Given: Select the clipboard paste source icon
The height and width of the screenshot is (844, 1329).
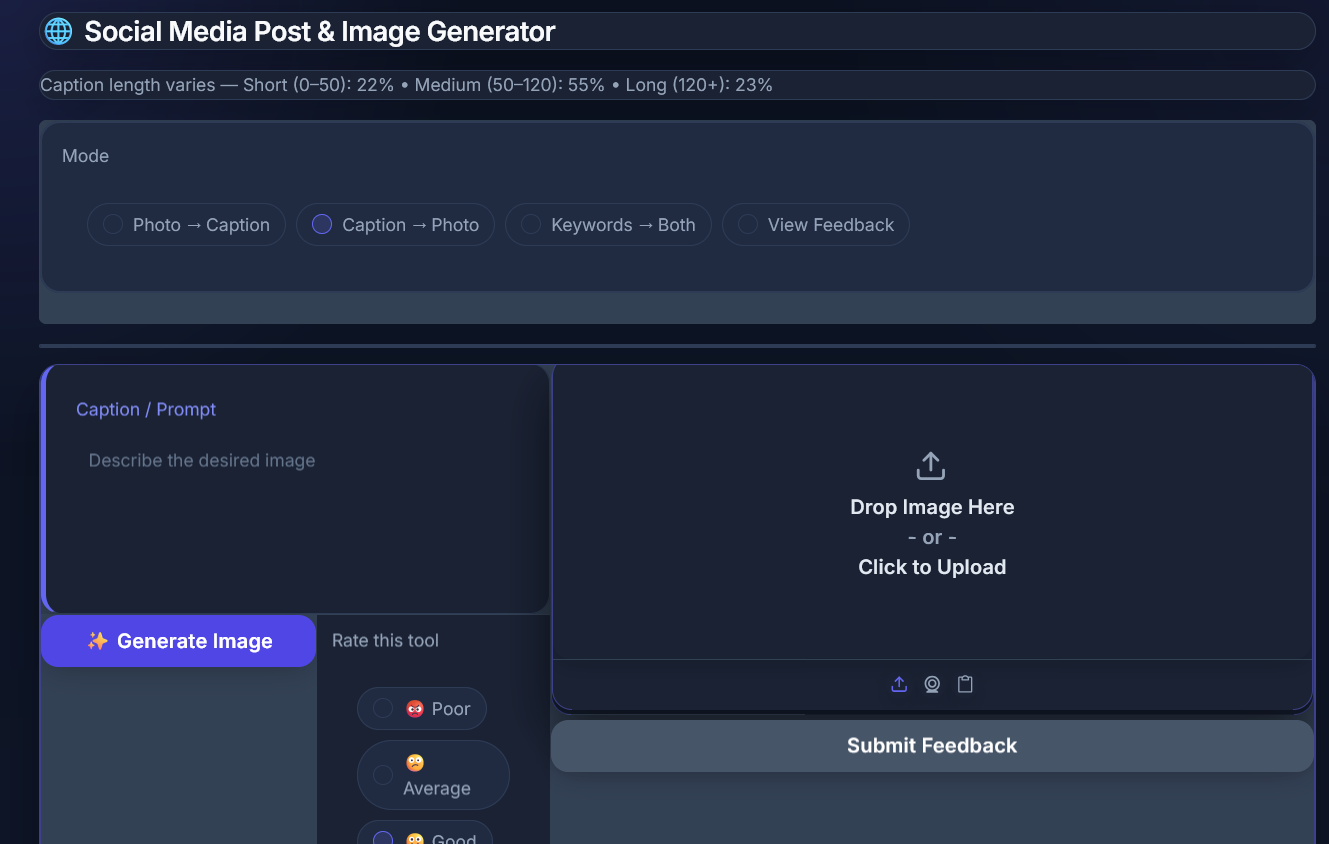Looking at the screenshot, I should click(x=965, y=684).
